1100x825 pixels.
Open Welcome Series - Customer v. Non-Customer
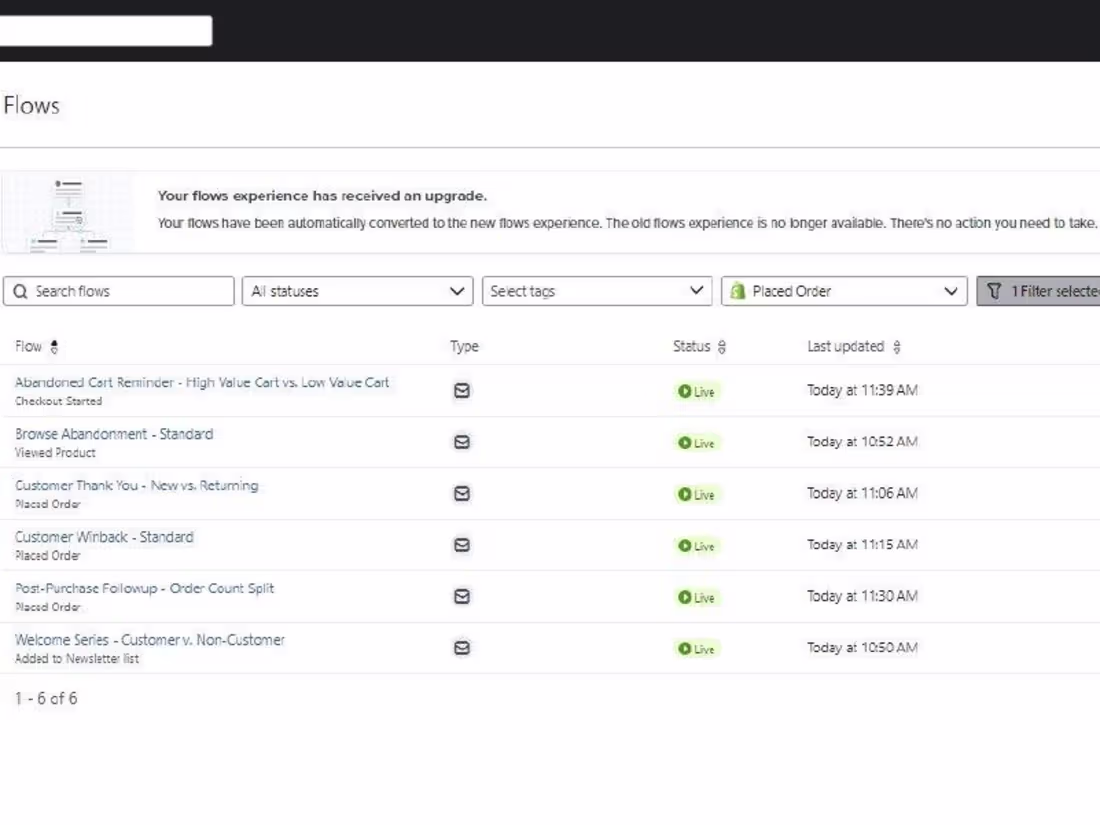pyautogui.click(x=150, y=640)
